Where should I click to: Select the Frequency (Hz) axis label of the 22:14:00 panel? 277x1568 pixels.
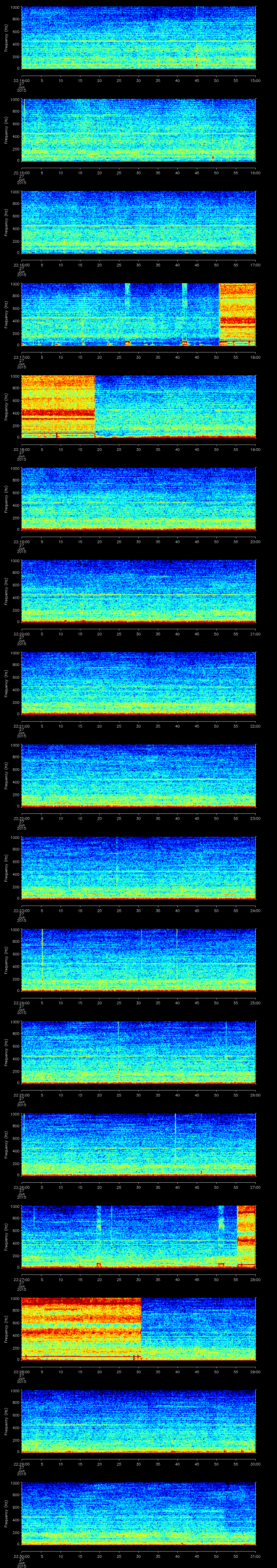tap(7, 38)
